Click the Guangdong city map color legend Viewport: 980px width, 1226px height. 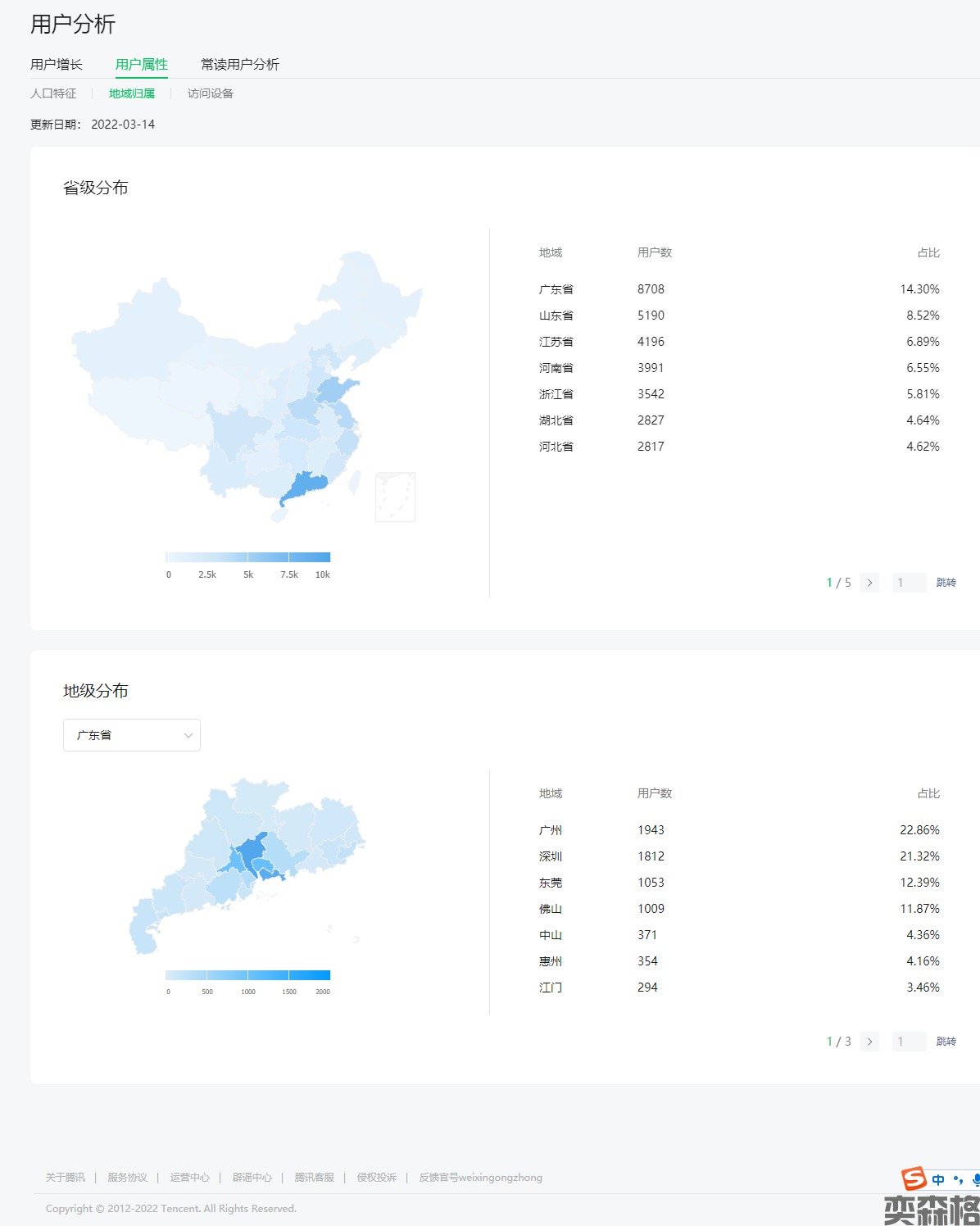(247, 975)
